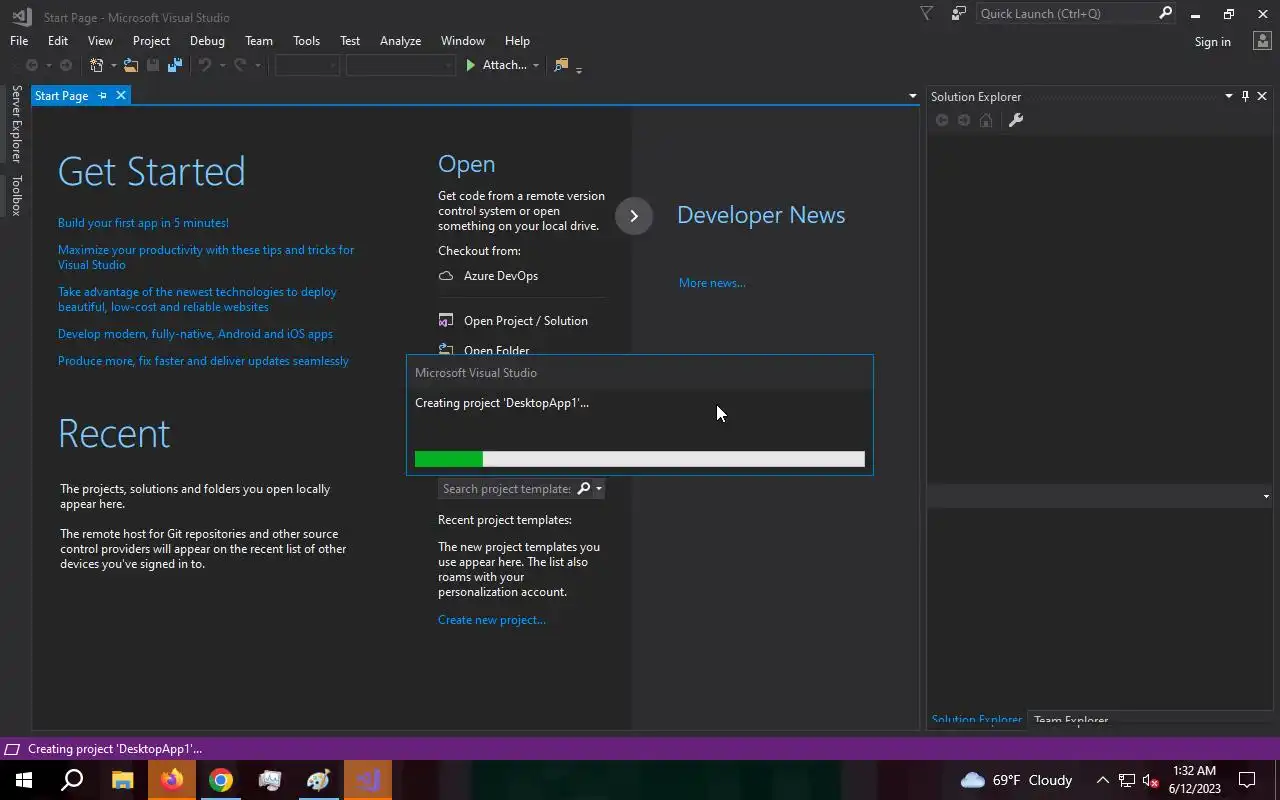Collapse Developer News with the round arrow
1280x800 pixels.
click(x=634, y=216)
